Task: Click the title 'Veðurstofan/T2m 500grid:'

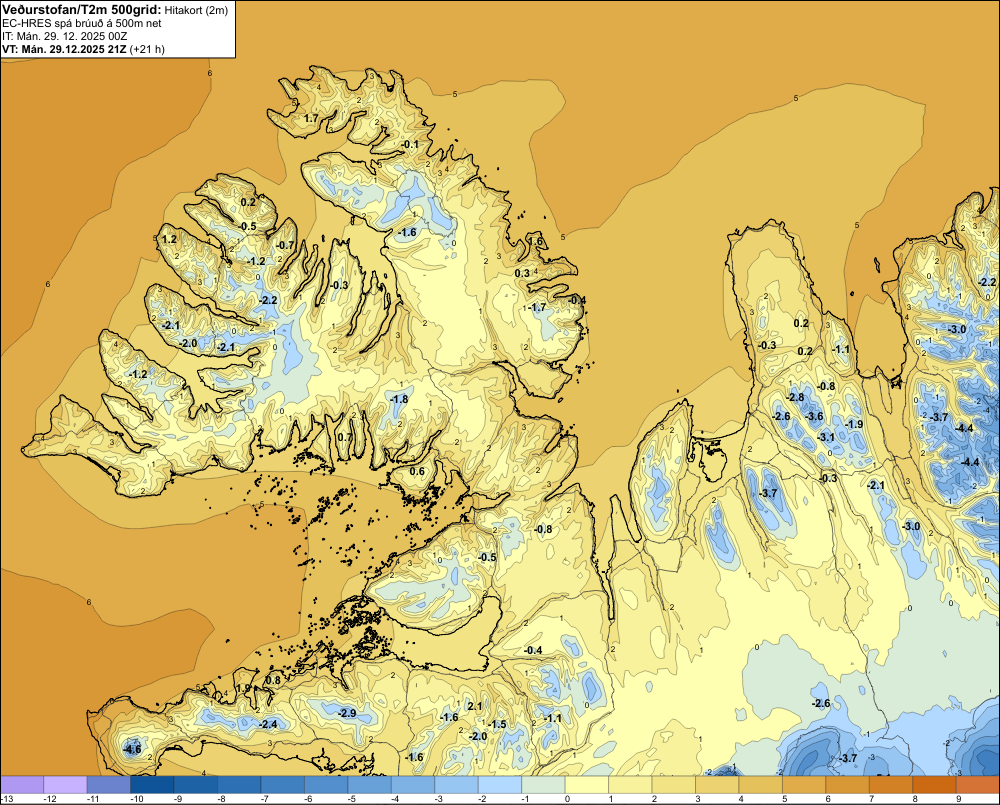Action: tap(82, 10)
